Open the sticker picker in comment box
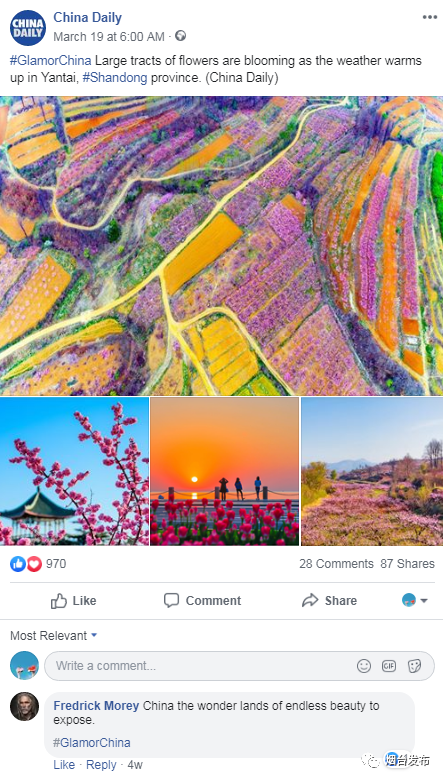 tap(414, 666)
